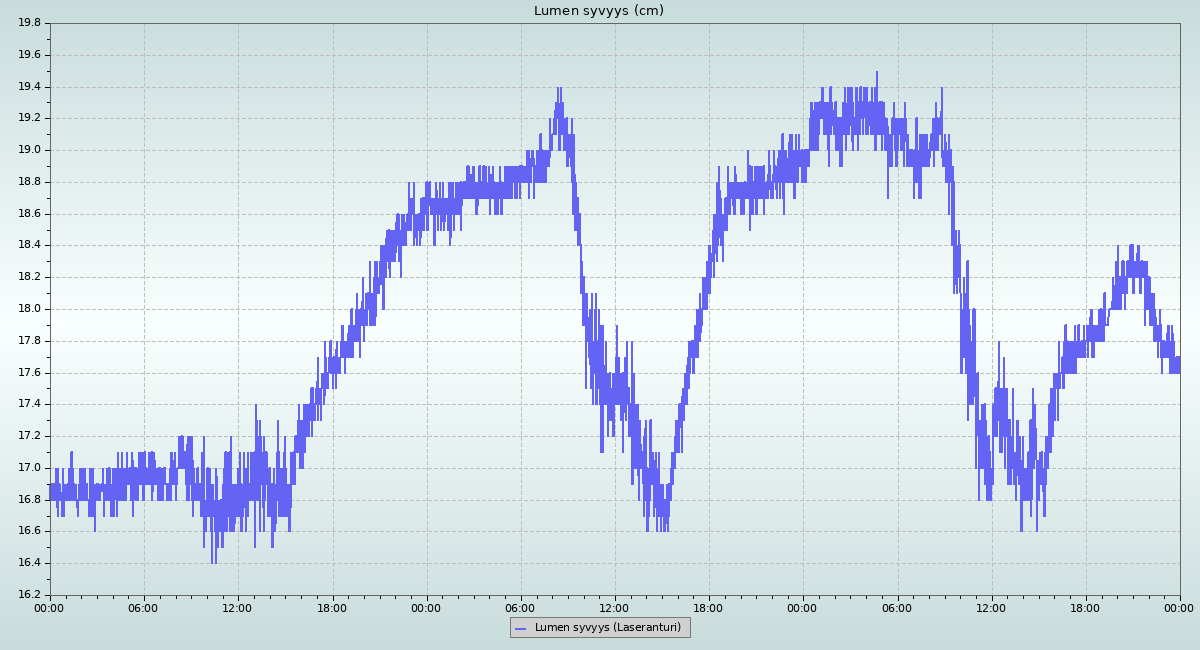This screenshot has height=650, width=1200.
Task: Select the first 06:00 x-axis label
Action: [x=143, y=608]
